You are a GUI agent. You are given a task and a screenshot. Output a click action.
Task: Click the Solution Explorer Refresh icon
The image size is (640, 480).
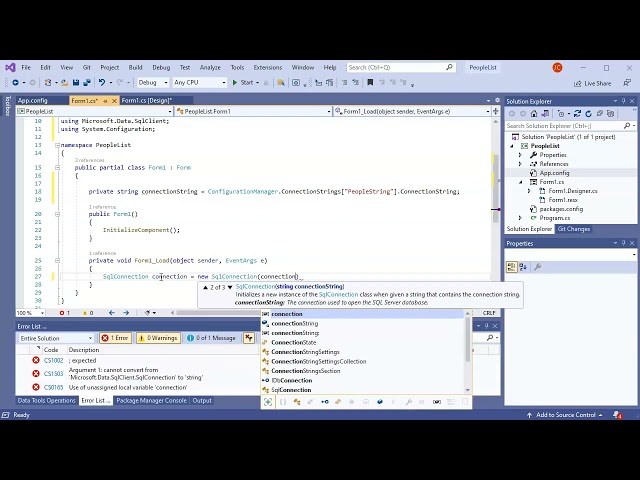click(x=588, y=114)
